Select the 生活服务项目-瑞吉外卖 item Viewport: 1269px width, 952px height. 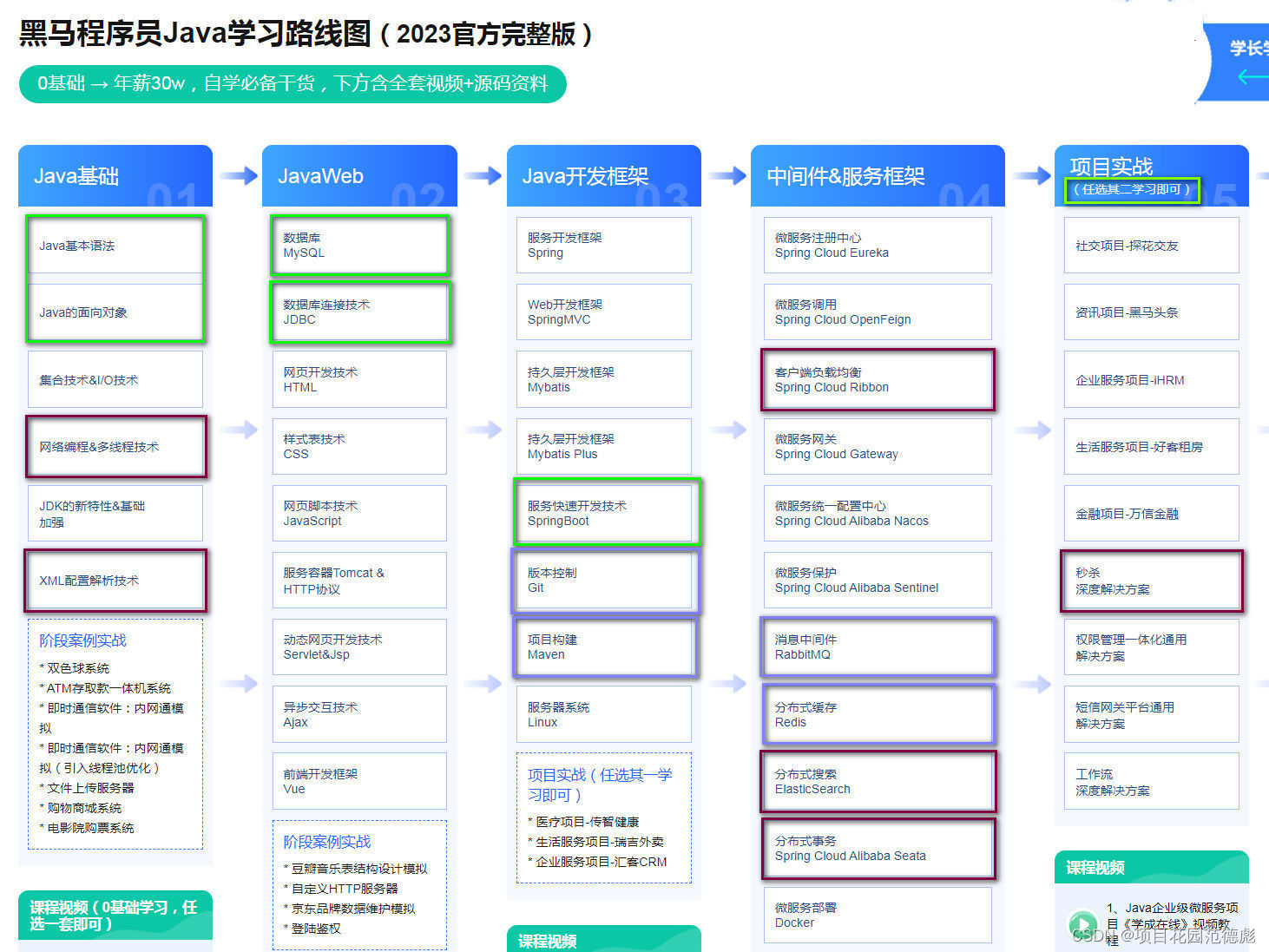(595, 842)
